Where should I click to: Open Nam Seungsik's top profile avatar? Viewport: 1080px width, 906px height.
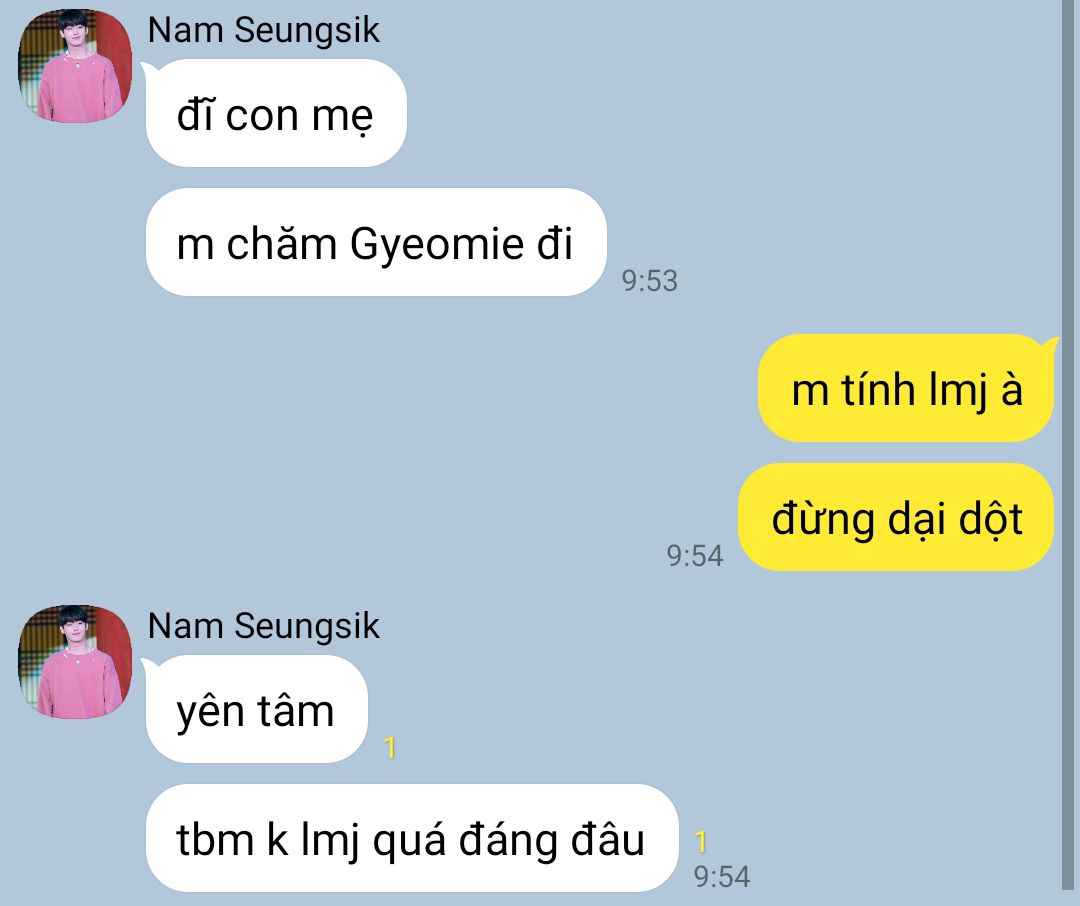(x=74, y=66)
